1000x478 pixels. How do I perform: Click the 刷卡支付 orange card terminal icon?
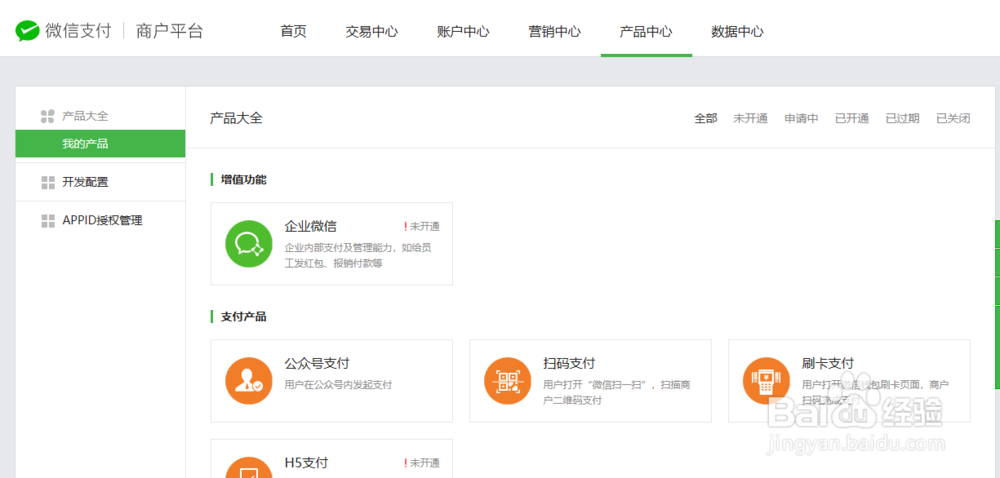[x=767, y=381]
